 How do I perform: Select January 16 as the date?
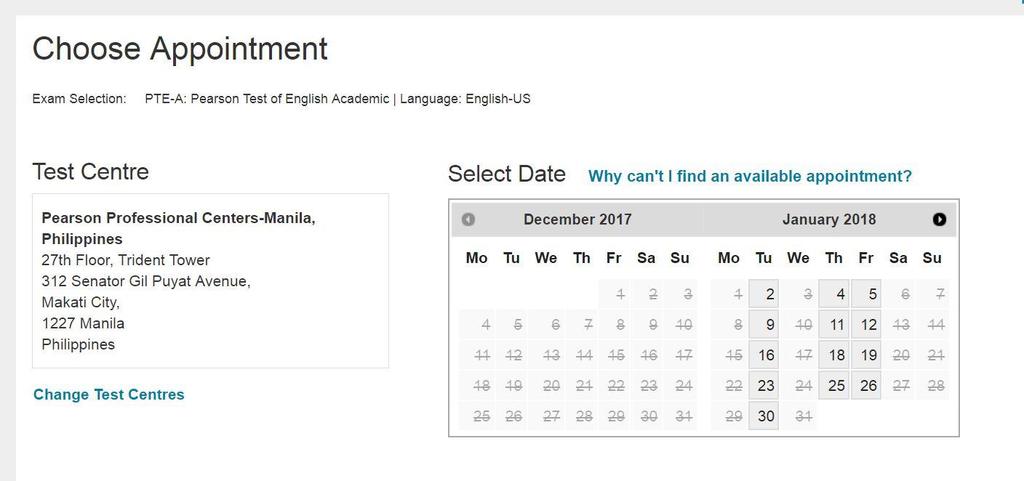(765, 355)
